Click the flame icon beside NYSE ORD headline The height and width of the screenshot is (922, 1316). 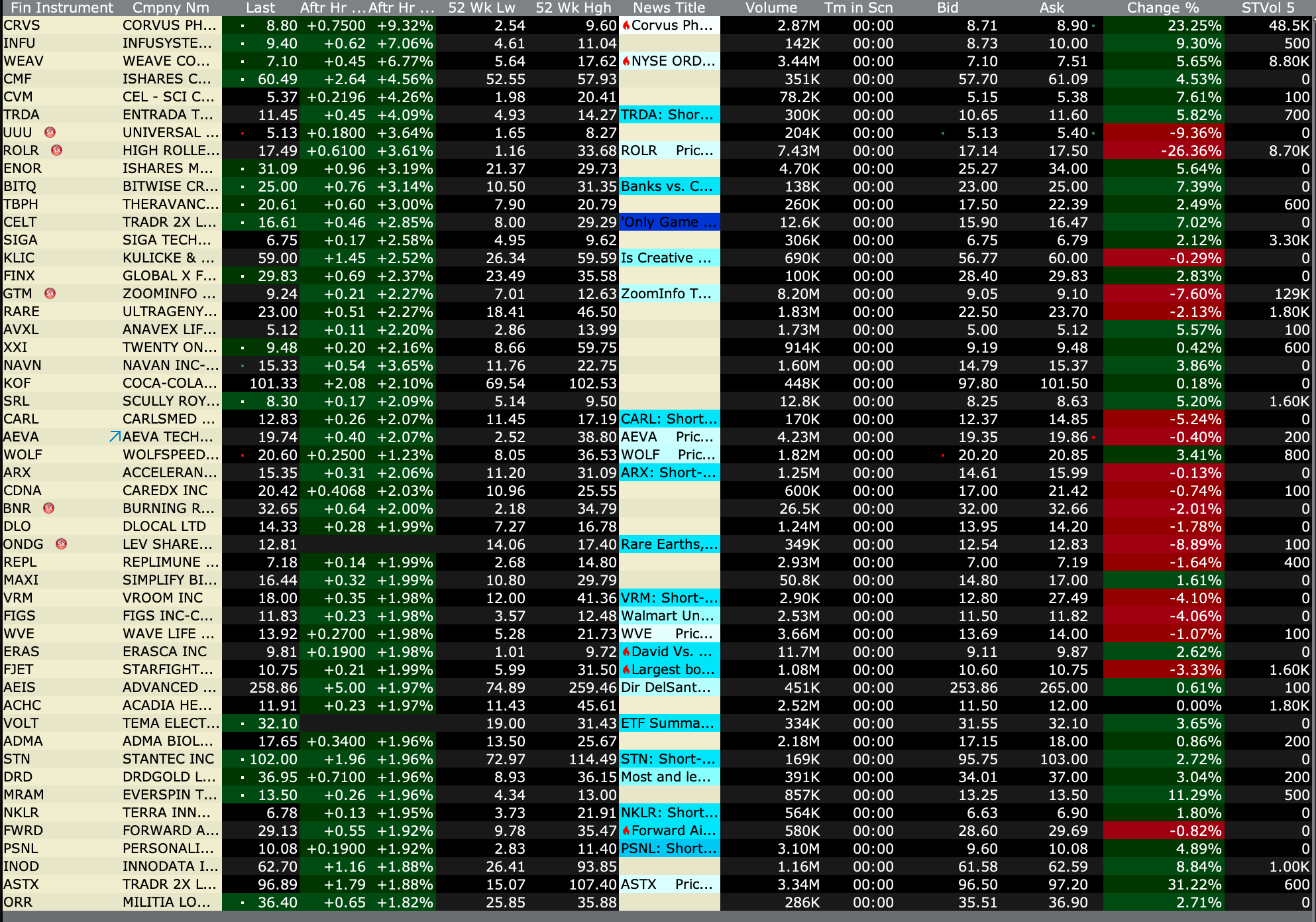click(x=626, y=62)
